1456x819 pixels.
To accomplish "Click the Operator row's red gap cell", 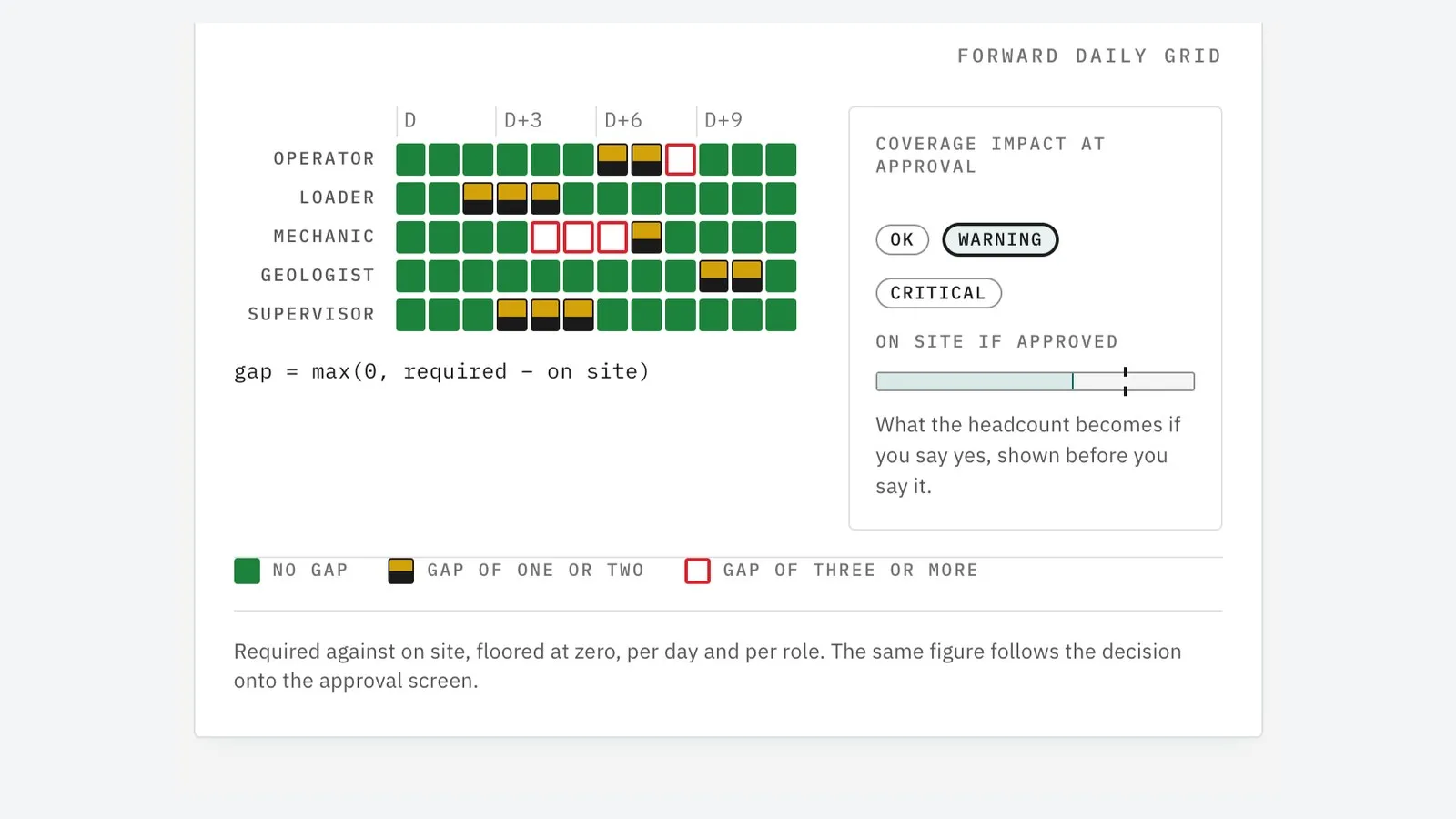I will pyautogui.click(x=680, y=159).
